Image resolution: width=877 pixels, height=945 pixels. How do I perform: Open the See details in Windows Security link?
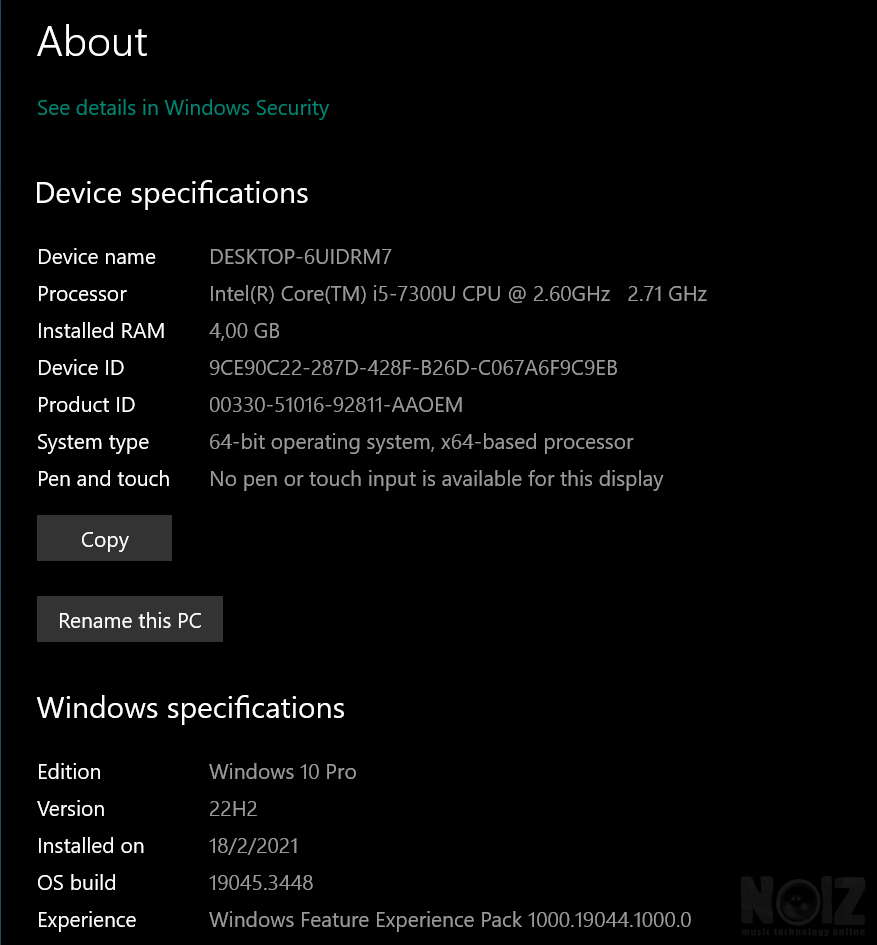(x=183, y=108)
